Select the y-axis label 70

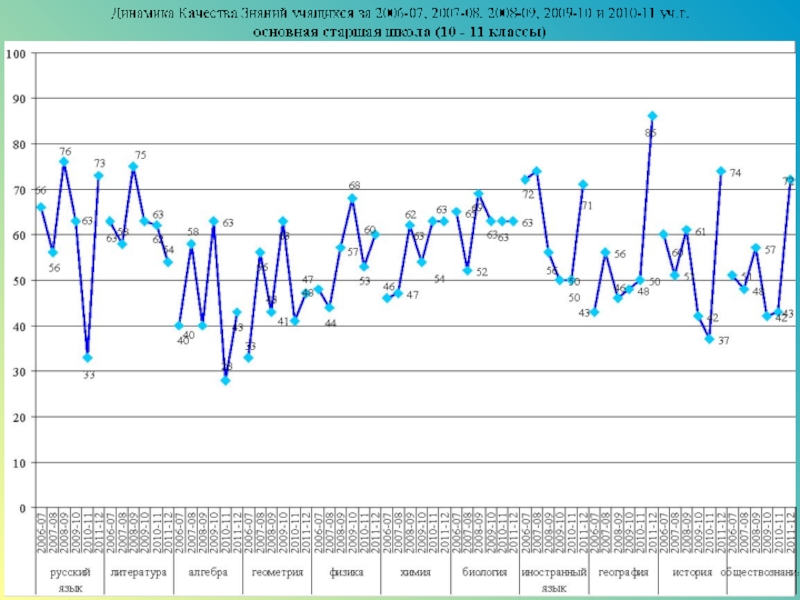pyautogui.click(x=19, y=189)
